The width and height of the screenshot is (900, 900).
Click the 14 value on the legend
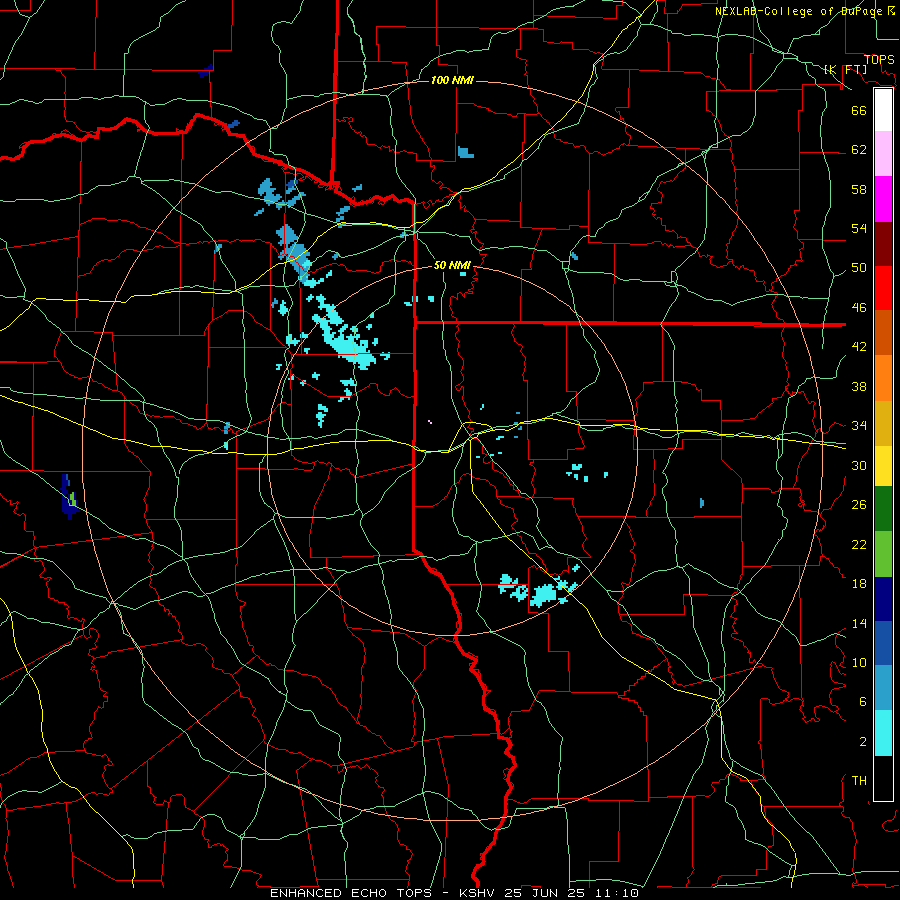point(859,623)
